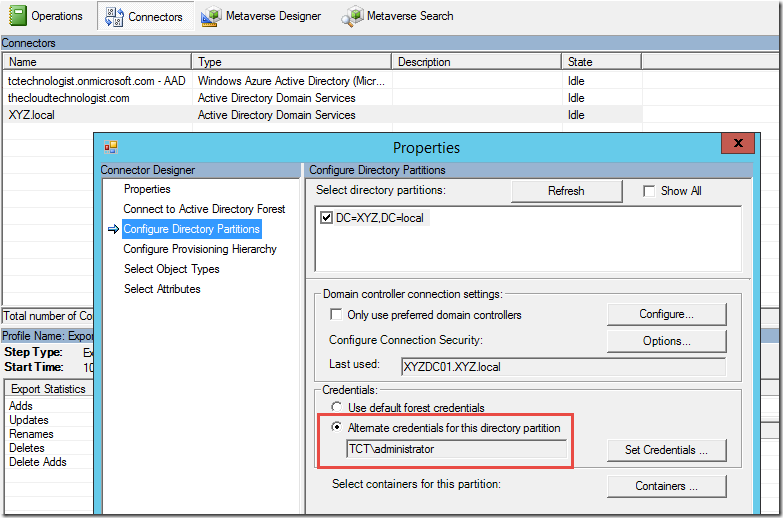Select the Select Attributes page
Viewport: 783px width, 518px height.
tap(162, 289)
